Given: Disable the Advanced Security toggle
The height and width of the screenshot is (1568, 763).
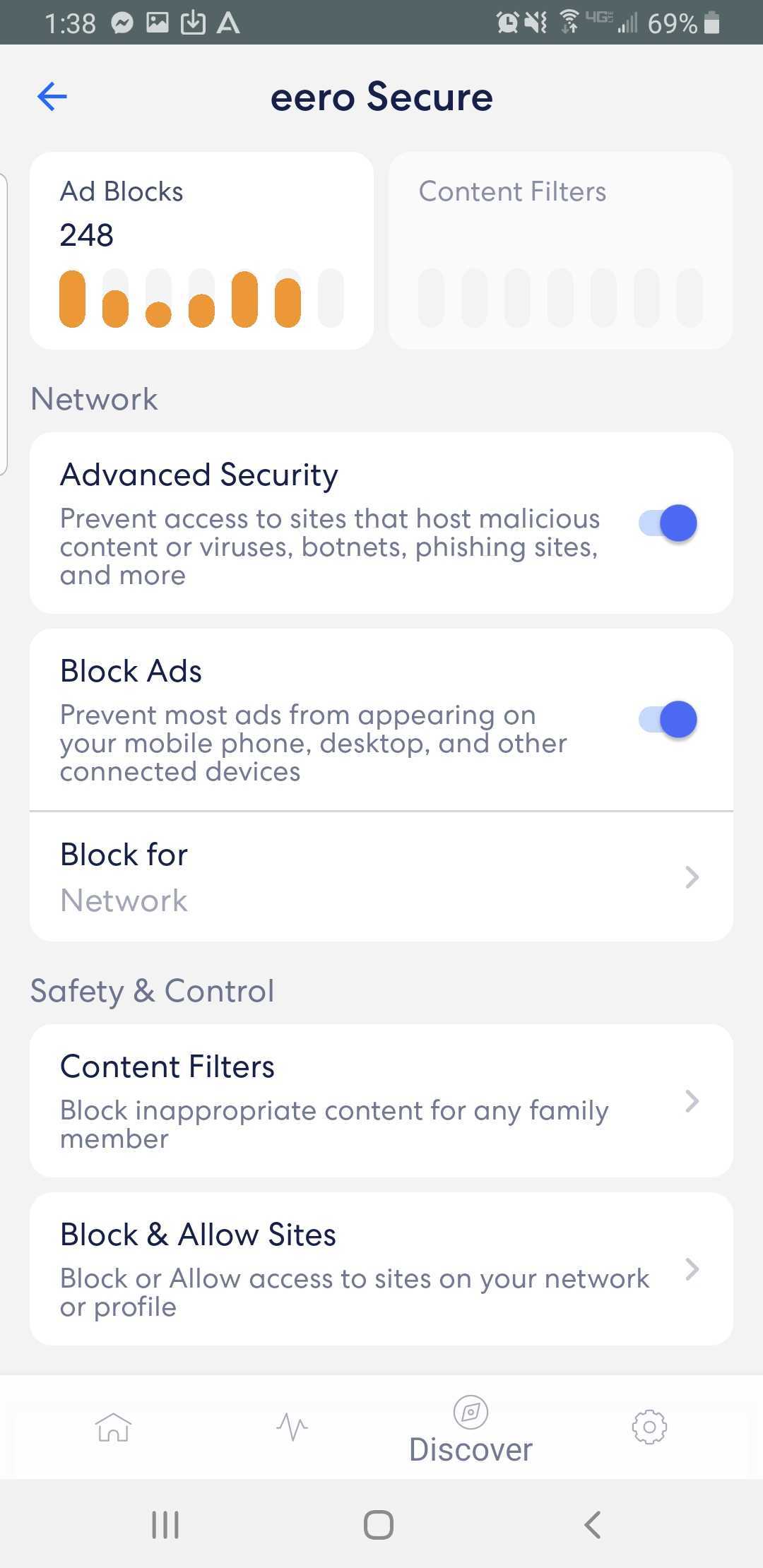Looking at the screenshot, I should coord(668,523).
